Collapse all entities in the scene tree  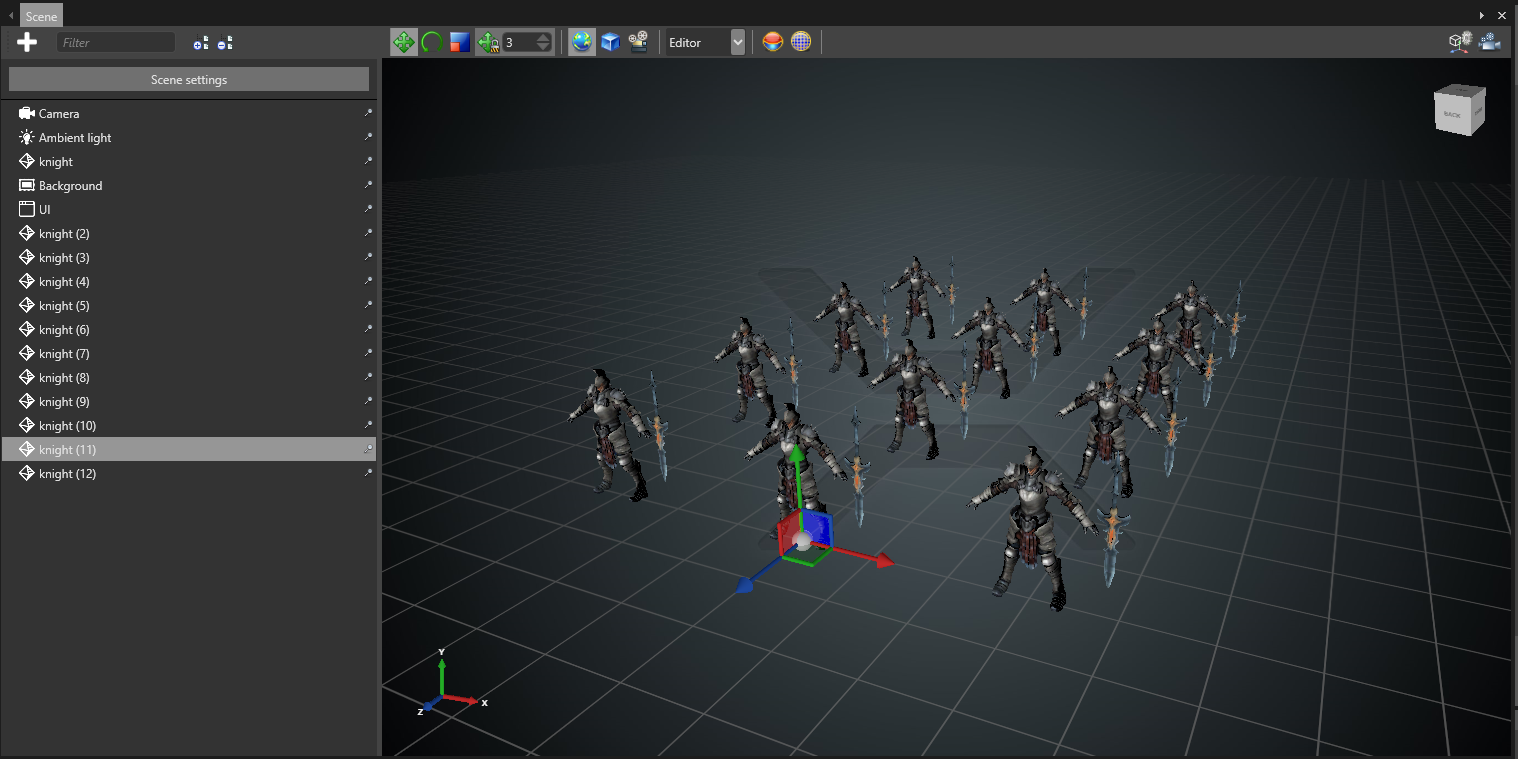tap(225, 42)
